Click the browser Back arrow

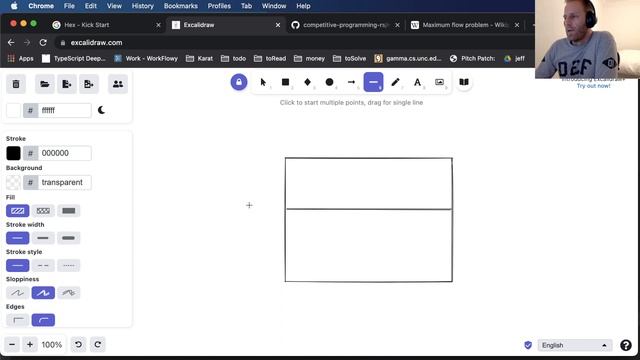pos(11,42)
